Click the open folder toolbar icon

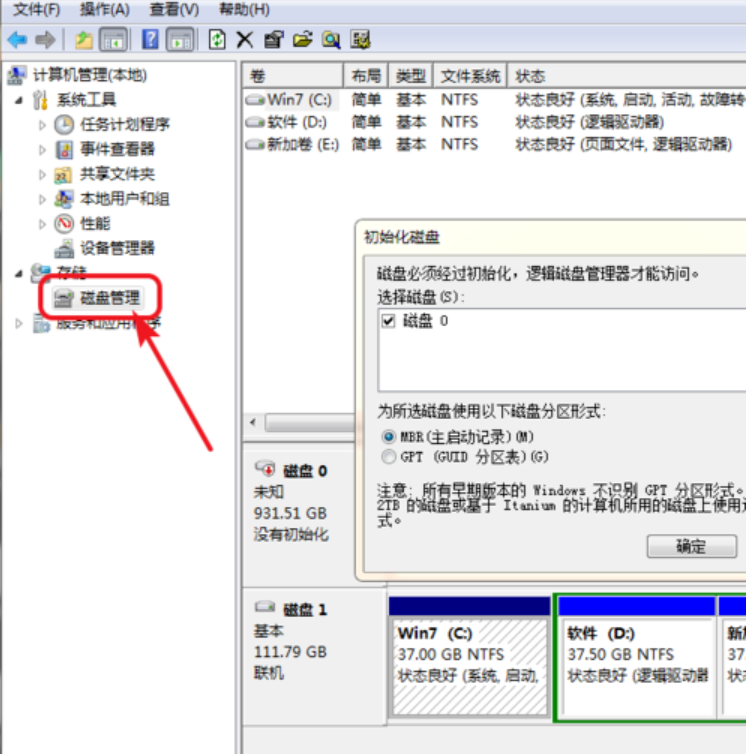[x=303, y=40]
